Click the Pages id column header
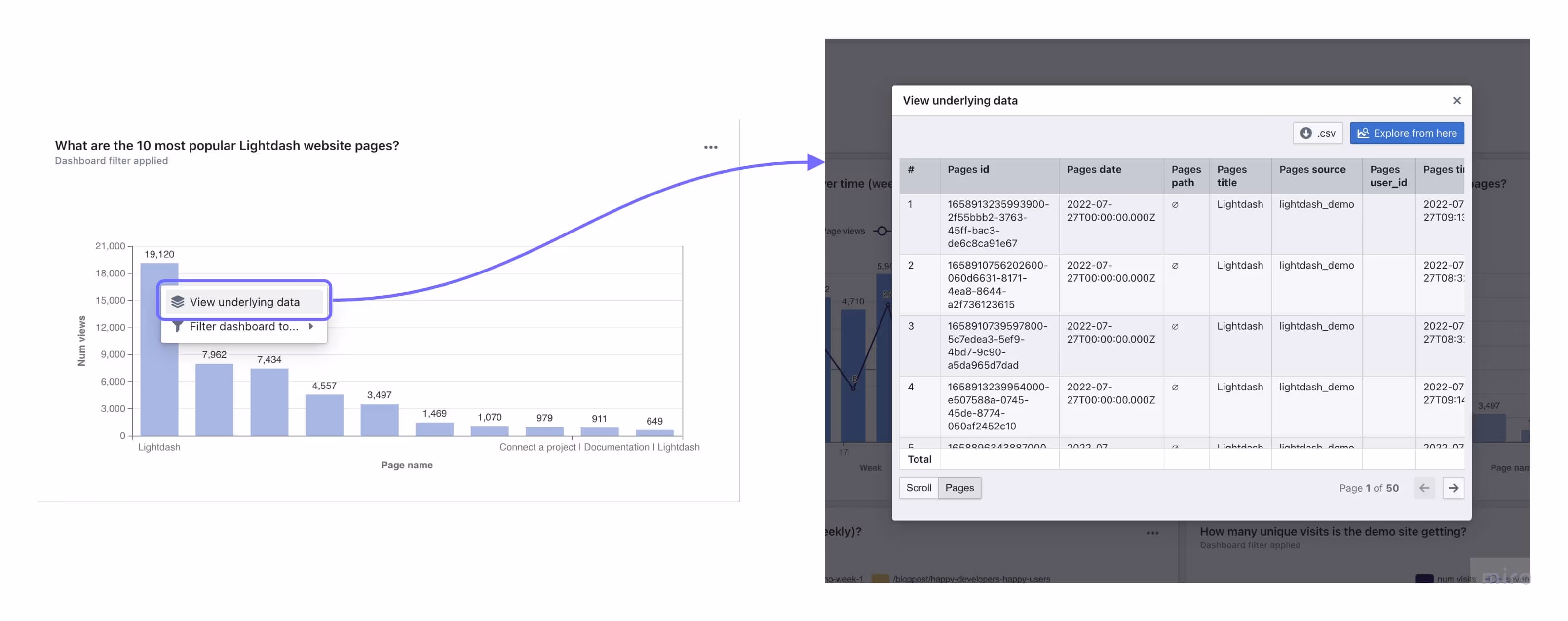Viewport: 1568px width, 621px height. click(968, 170)
